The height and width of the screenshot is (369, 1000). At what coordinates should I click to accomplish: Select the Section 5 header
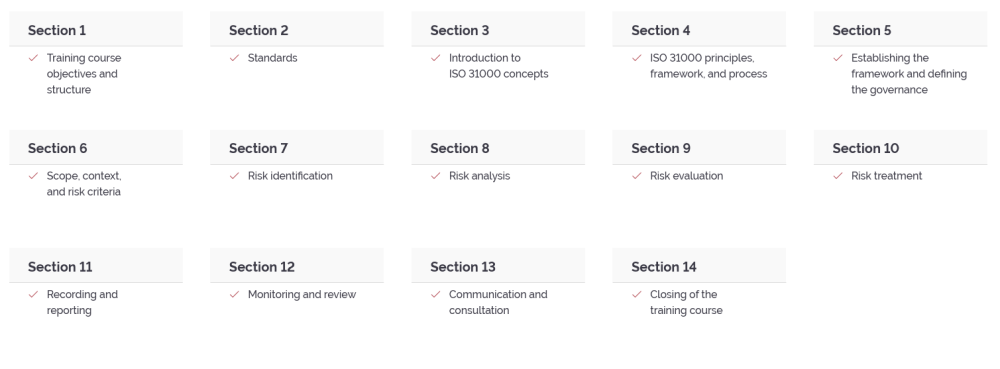click(901, 29)
